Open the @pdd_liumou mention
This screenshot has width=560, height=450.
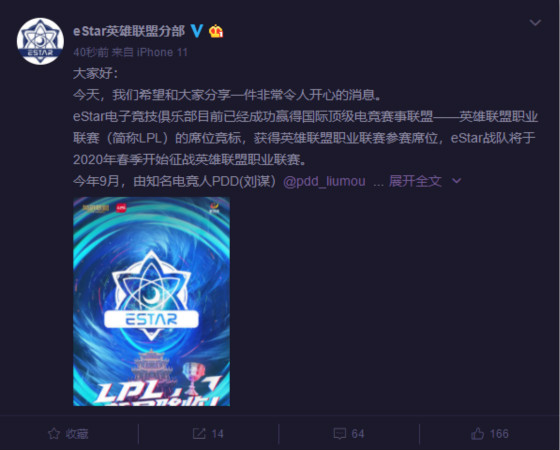click(324, 181)
